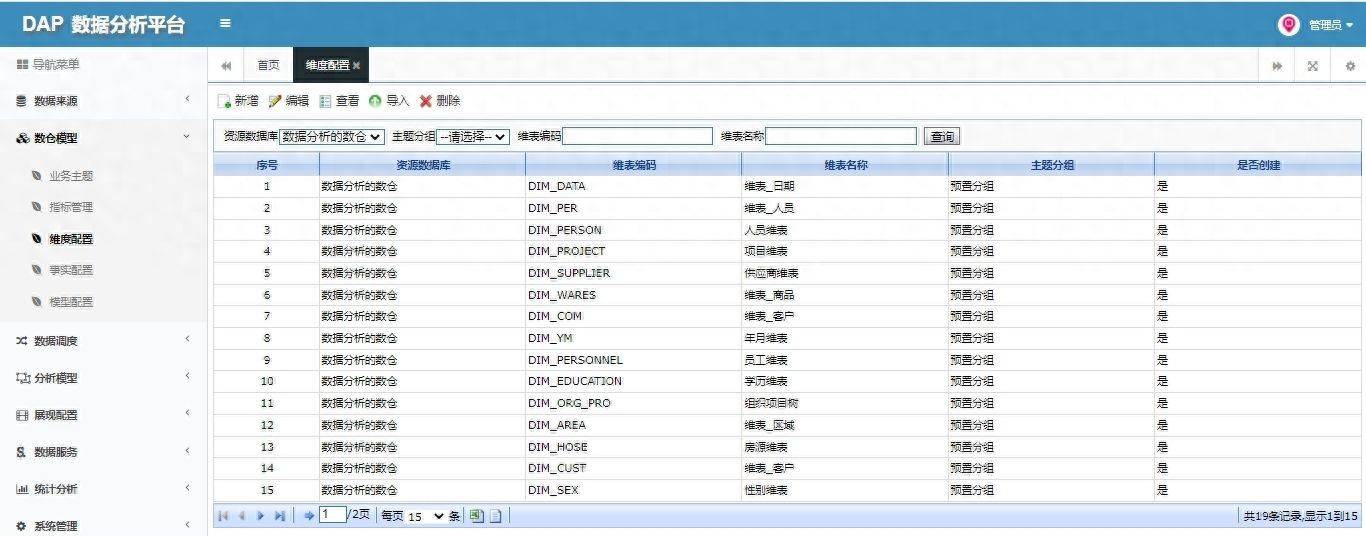Click the 新增 toolbar button
The width and height of the screenshot is (1366, 537).
[x=238, y=101]
